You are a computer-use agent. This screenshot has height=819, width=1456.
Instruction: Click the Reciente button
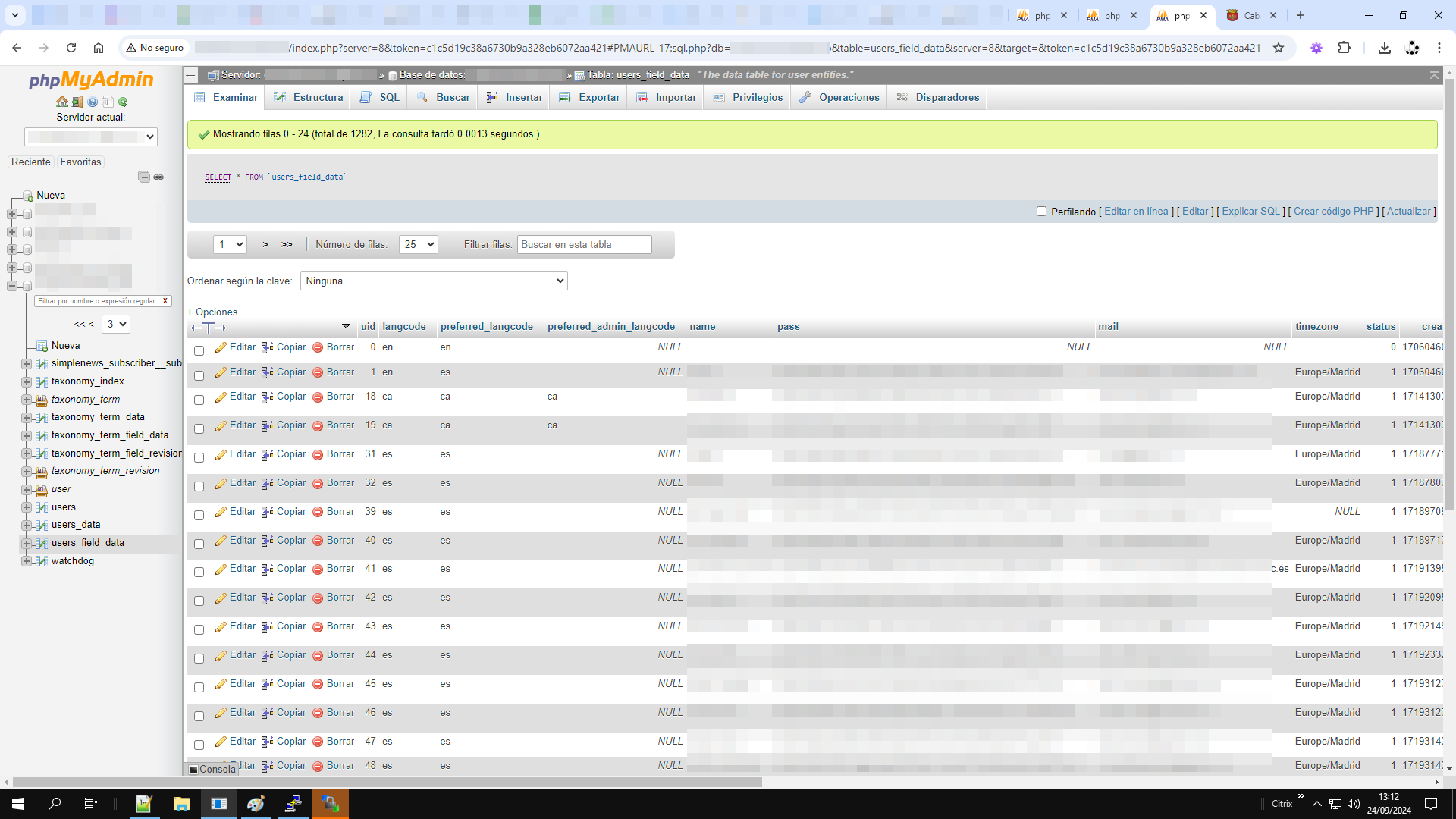[x=31, y=162]
